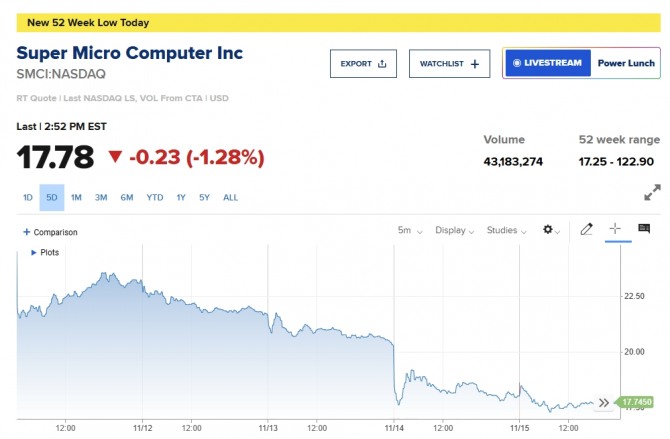Open the Display dropdown
The height and width of the screenshot is (439, 670).
(455, 230)
